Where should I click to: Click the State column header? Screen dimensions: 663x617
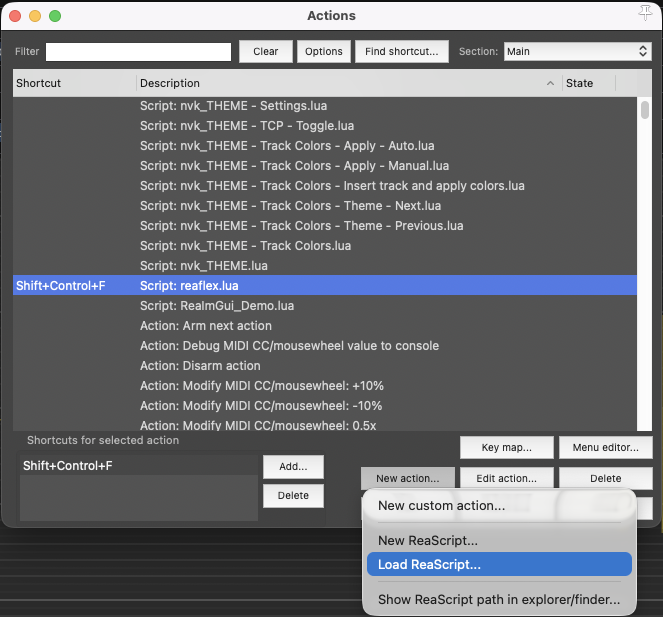pos(588,83)
